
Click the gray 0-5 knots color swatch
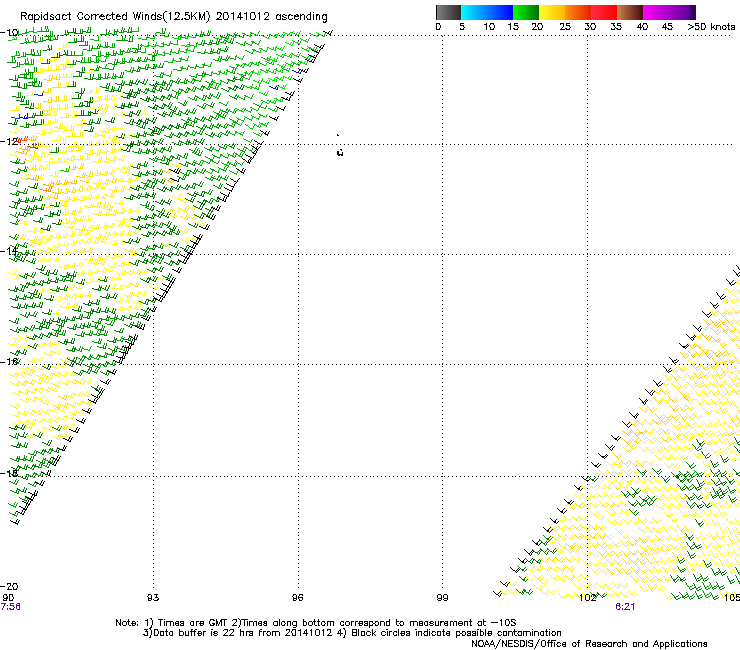tap(448, 12)
